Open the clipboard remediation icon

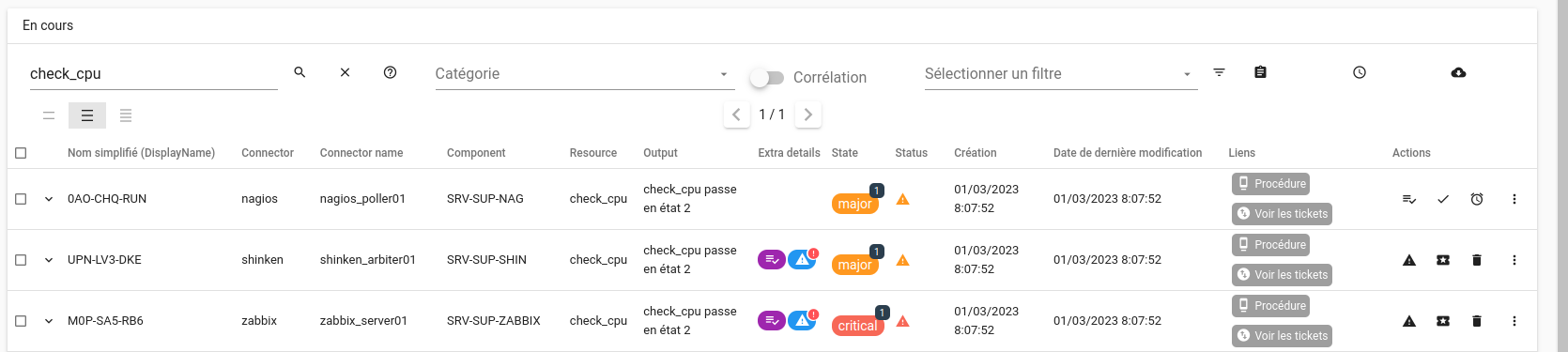pos(1260,72)
